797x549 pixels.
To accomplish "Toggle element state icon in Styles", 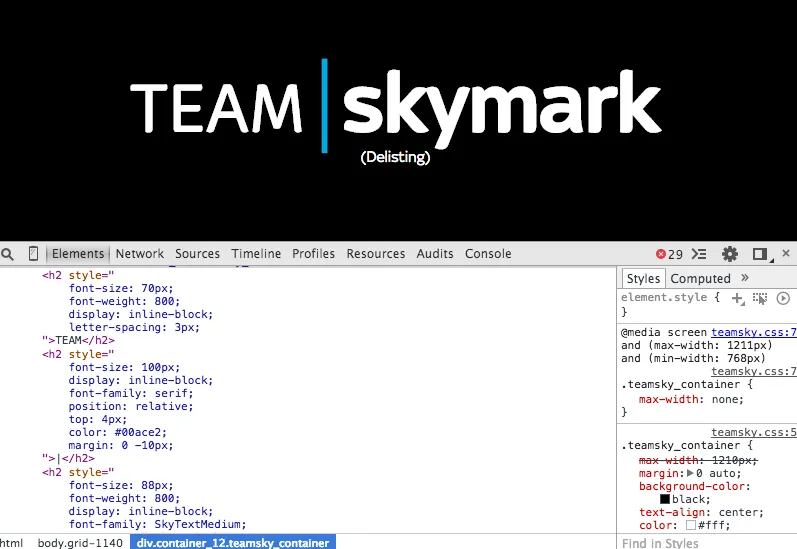I will pyautogui.click(x=760, y=298).
